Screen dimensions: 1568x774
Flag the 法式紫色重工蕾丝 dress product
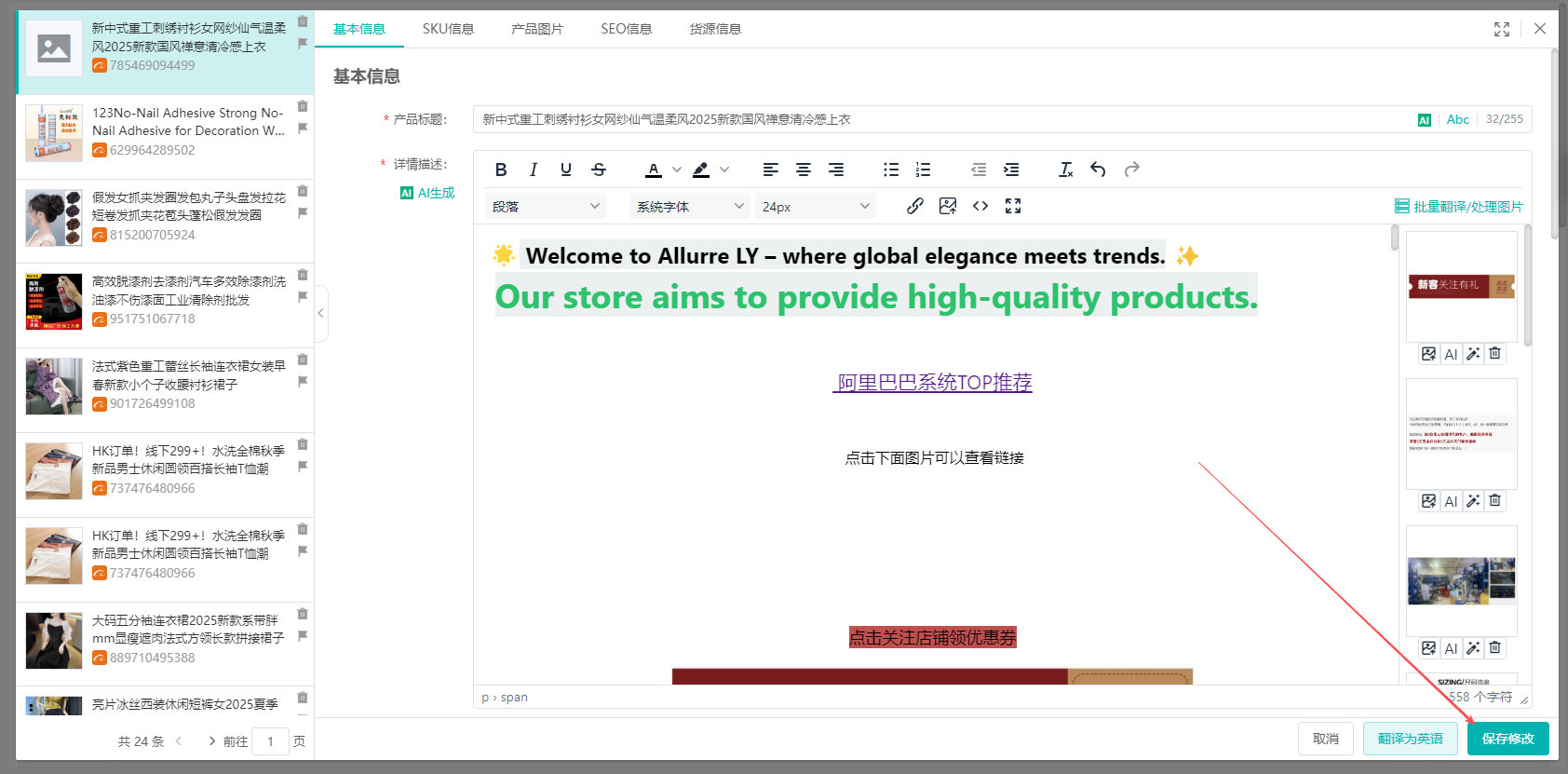click(x=303, y=382)
